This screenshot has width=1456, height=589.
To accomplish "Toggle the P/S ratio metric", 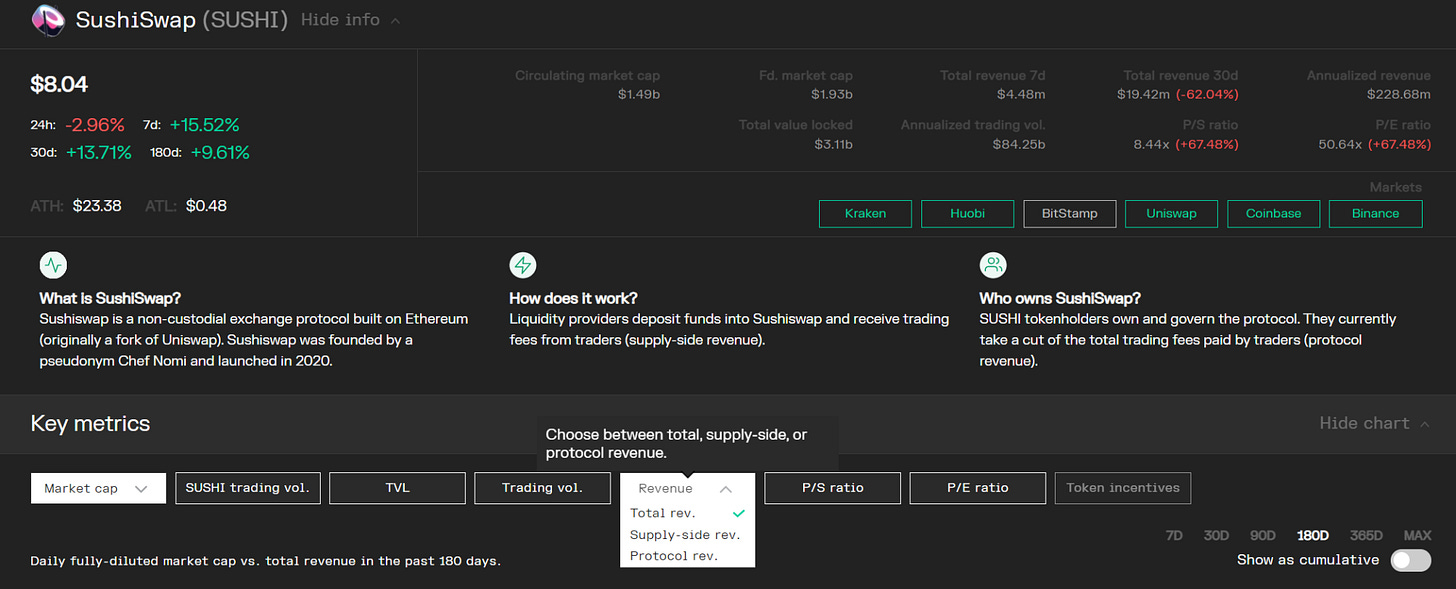I will [x=832, y=488].
